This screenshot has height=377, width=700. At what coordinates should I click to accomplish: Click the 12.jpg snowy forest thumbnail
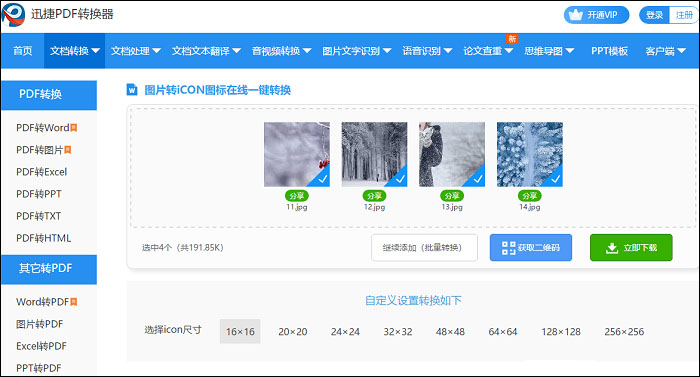[x=374, y=154]
